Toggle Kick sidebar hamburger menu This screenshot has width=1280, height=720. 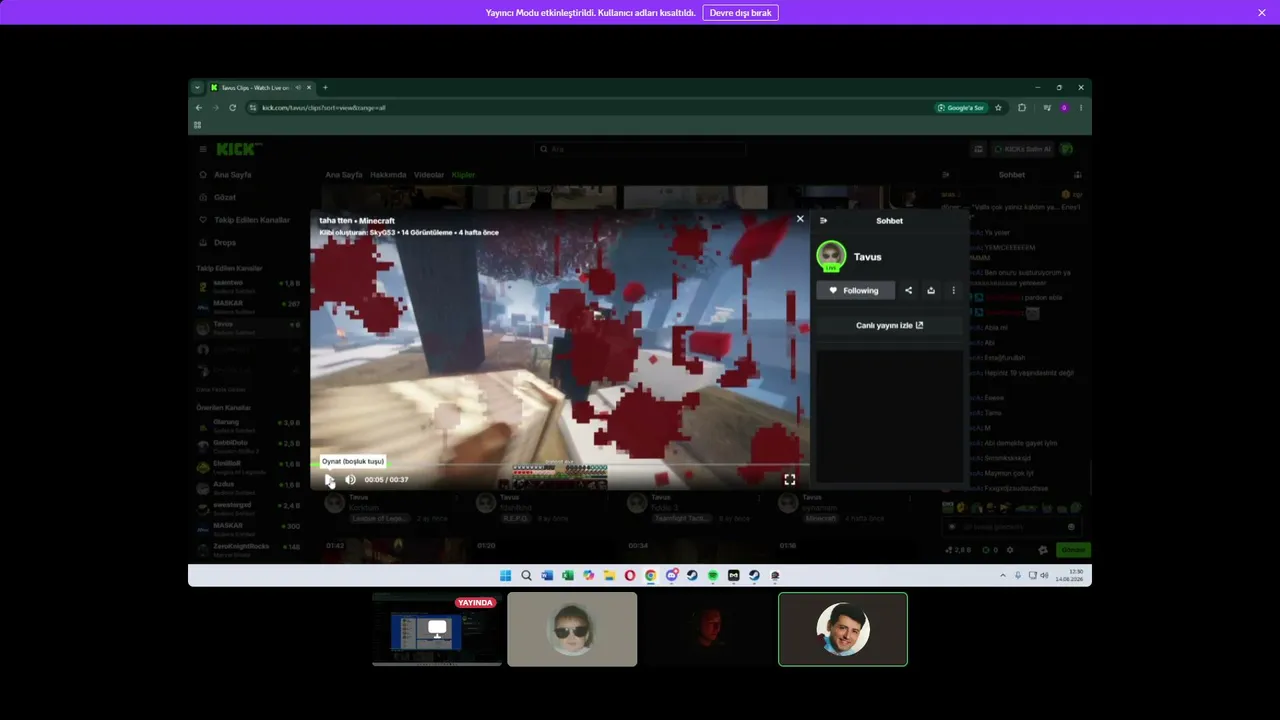(x=203, y=149)
